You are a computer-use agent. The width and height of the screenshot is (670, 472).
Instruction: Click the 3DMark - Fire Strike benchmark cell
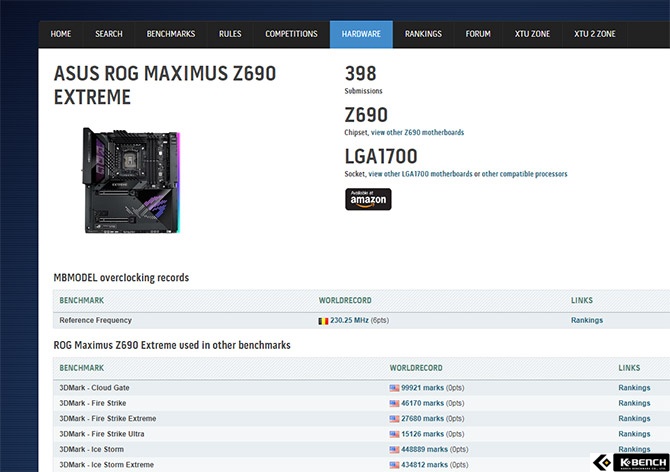(93, 403)
